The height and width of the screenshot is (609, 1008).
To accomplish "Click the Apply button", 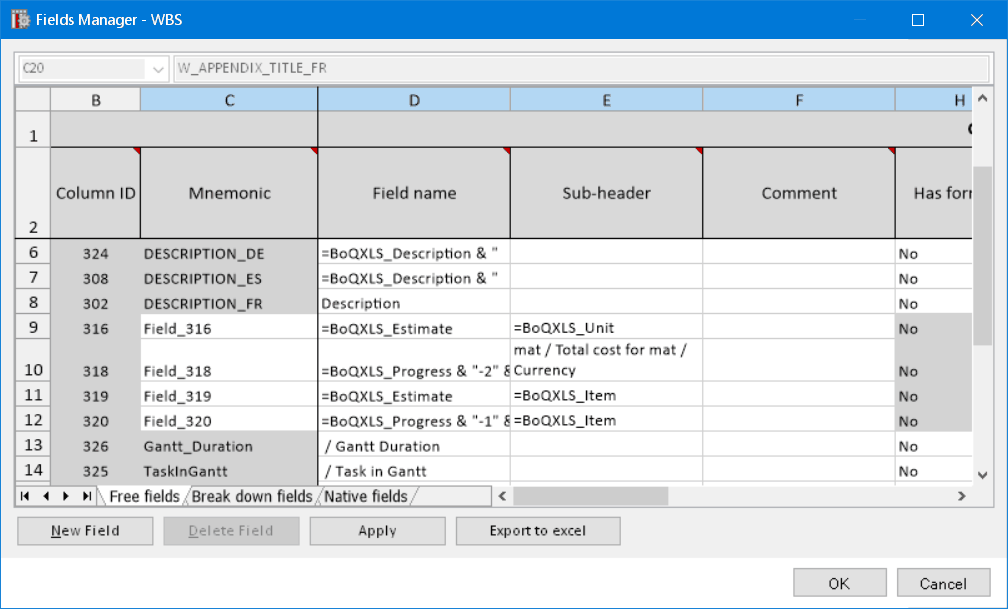I will coord(377,531).
